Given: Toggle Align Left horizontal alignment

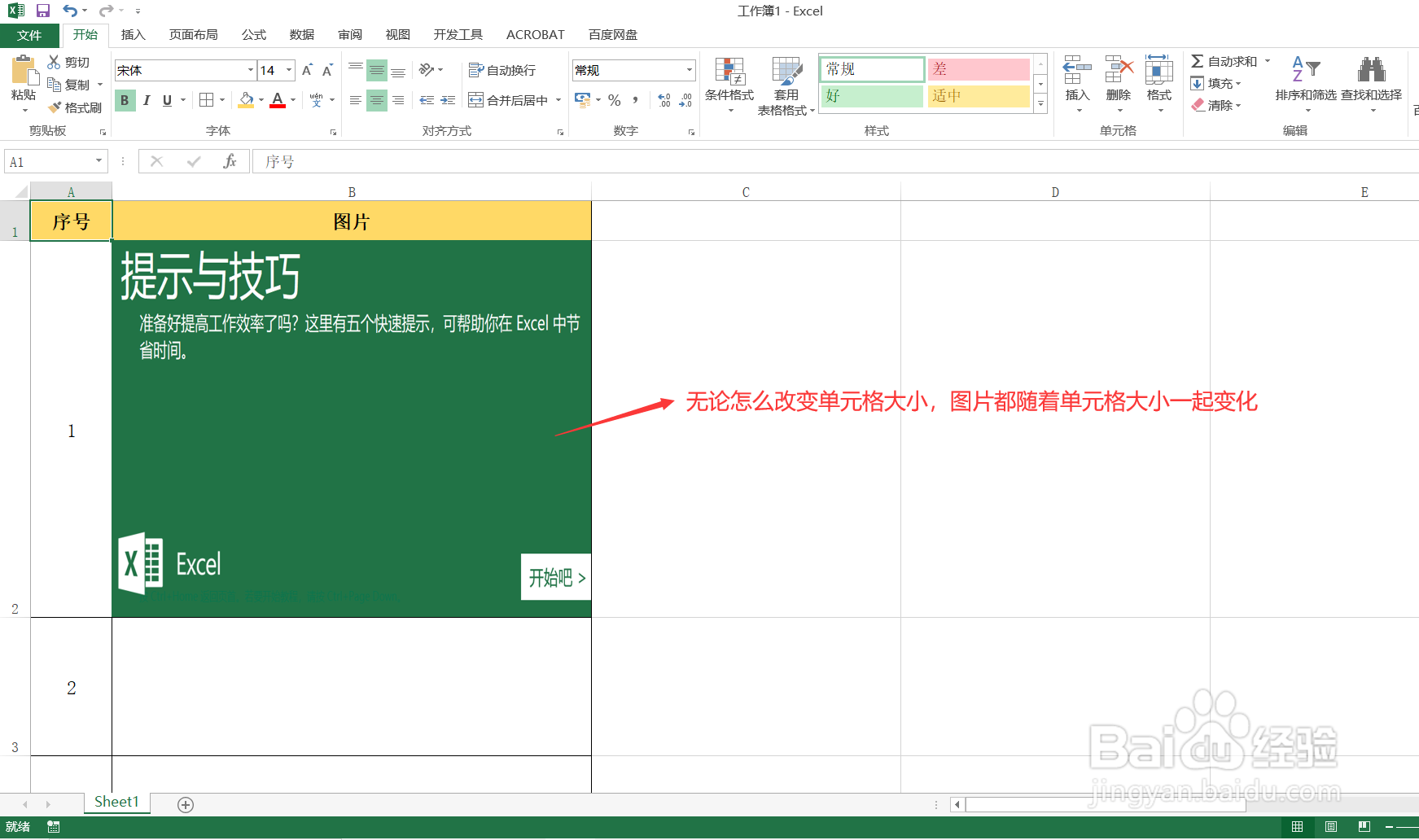Looking at the screenshot, I should (x=356, y=100).
